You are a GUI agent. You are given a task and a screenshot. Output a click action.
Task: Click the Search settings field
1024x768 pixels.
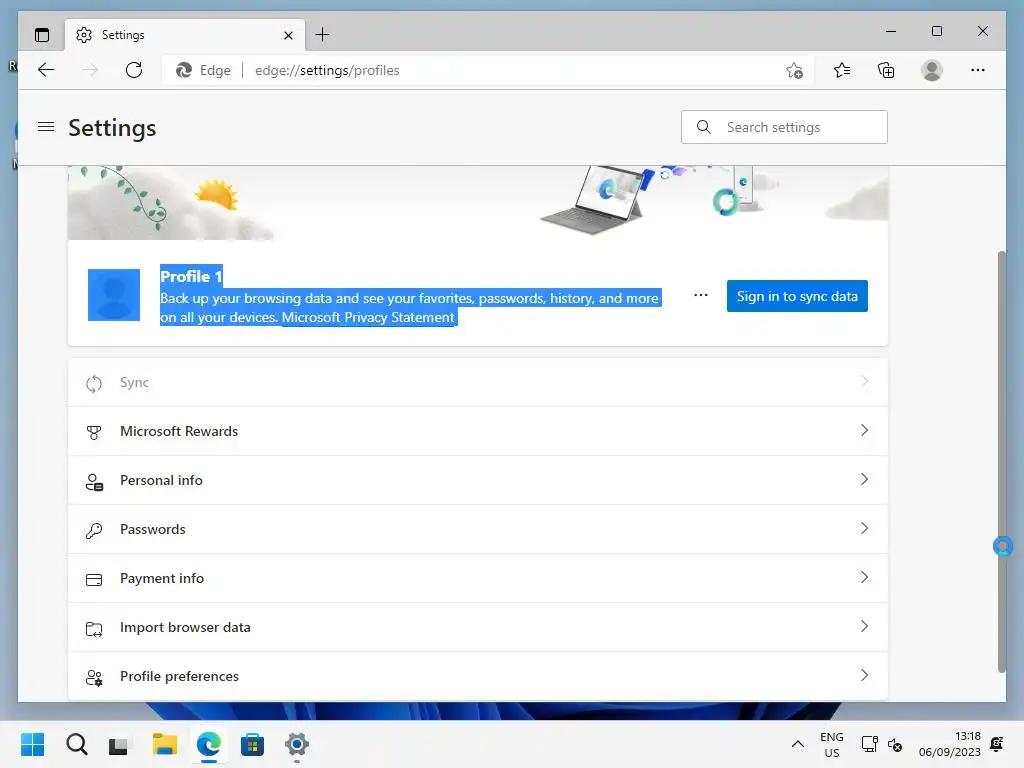coord(784,127)
